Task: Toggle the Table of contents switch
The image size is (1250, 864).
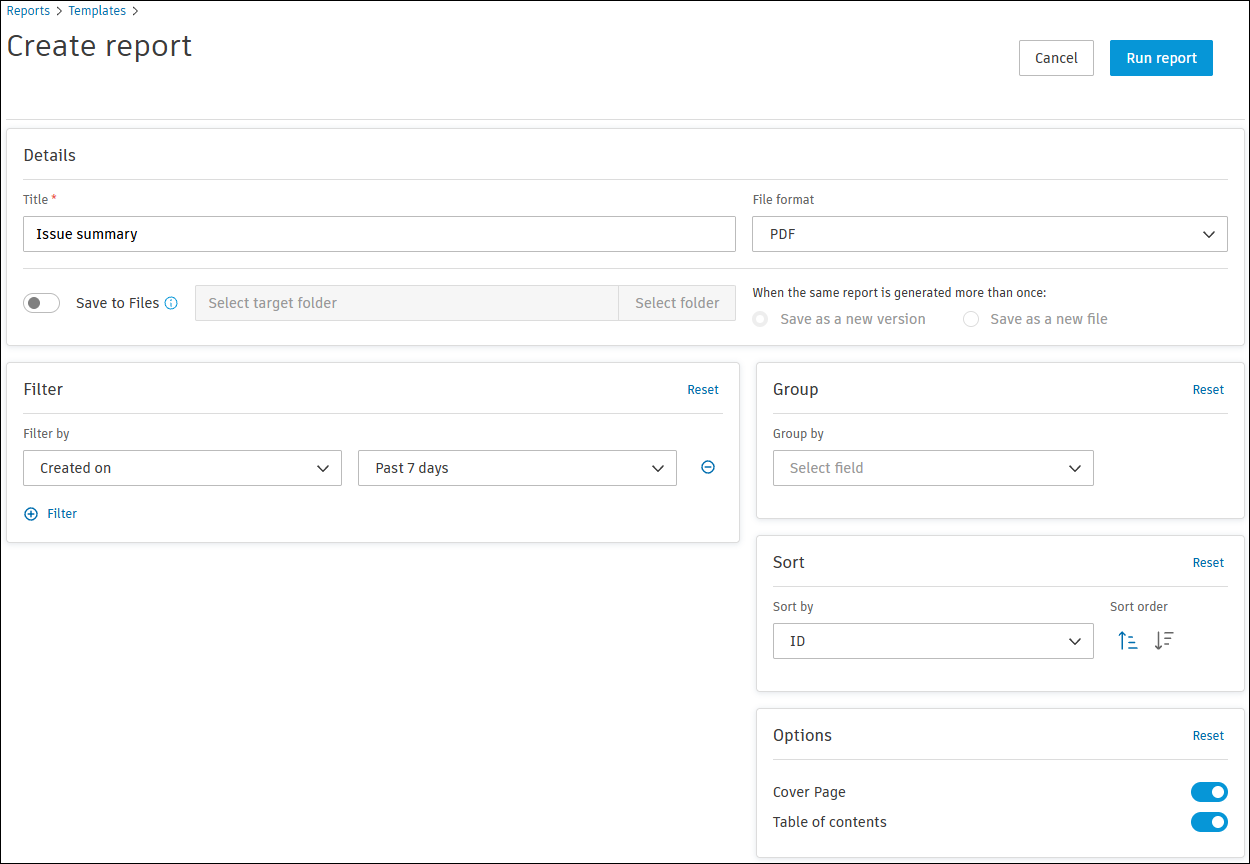Action: (1209, 822)
